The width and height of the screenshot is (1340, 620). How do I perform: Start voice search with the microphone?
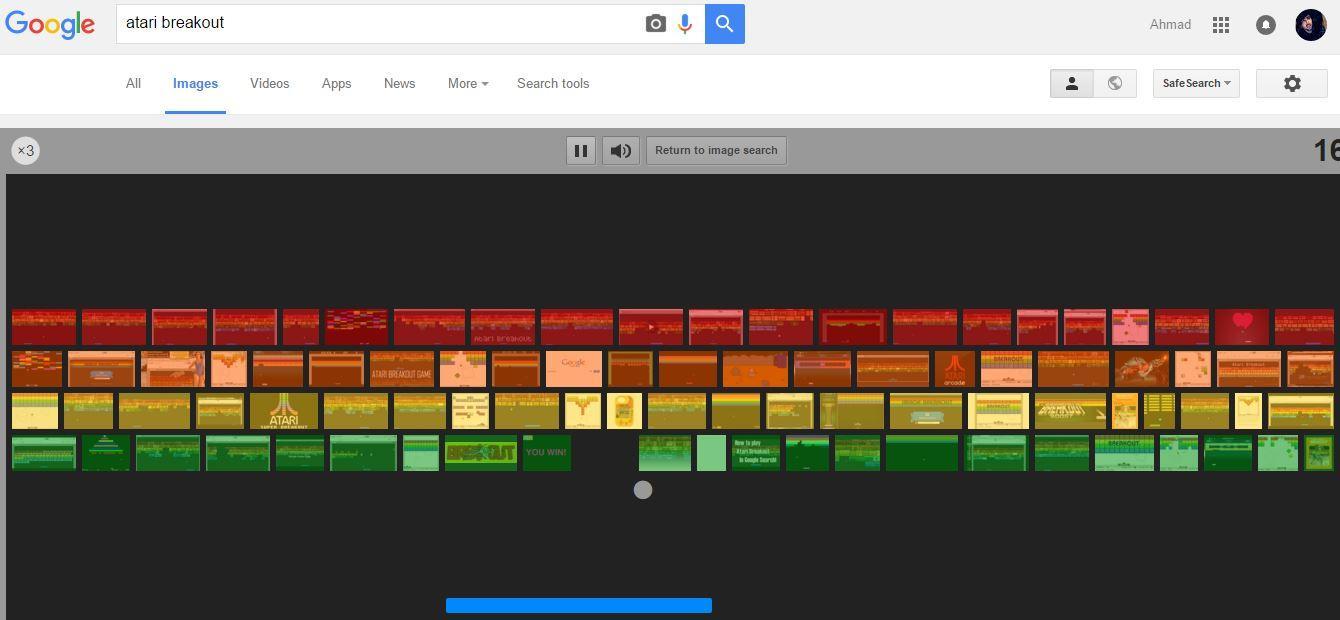685,24
